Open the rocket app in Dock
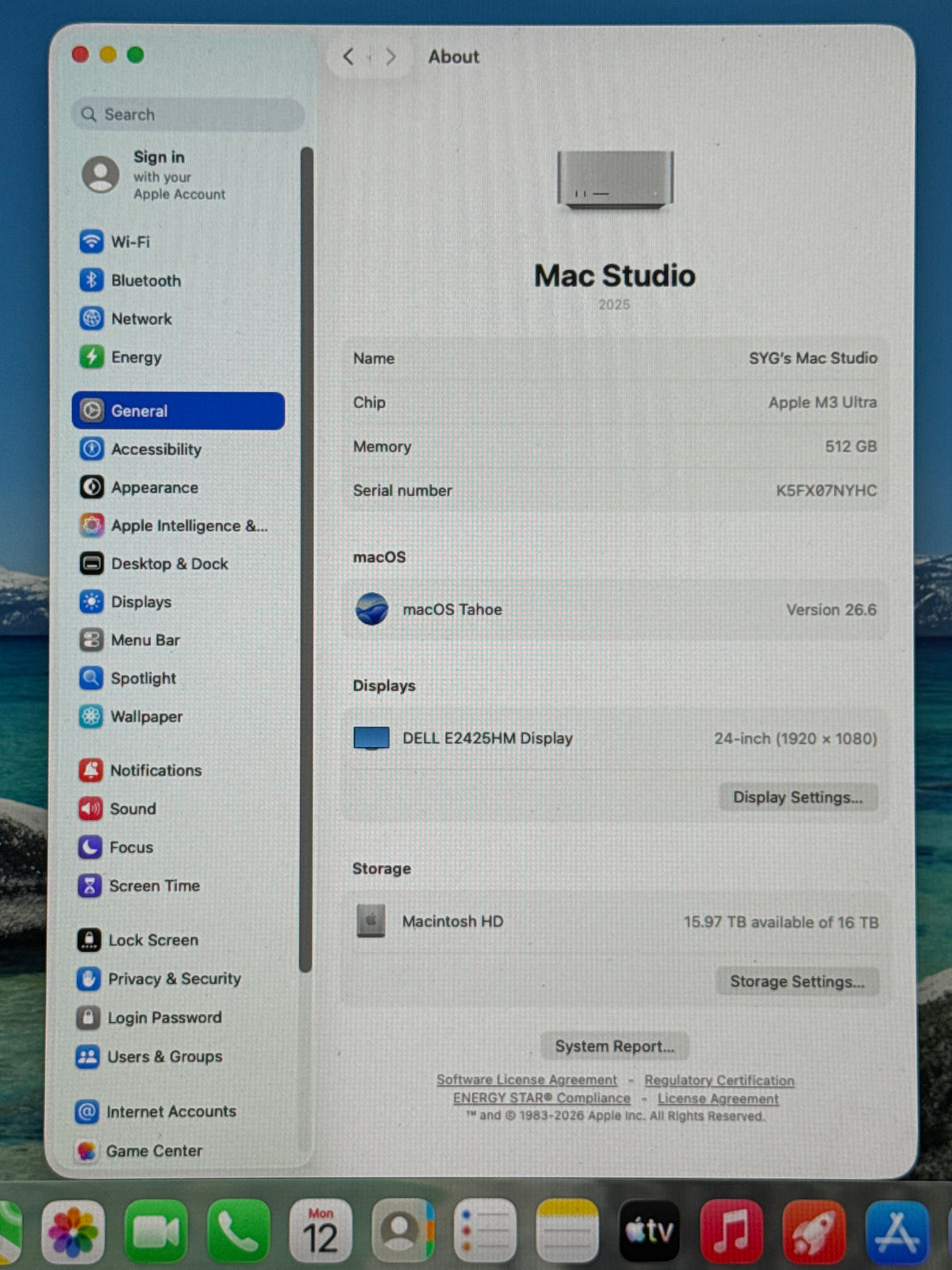The image size is (952, 1270). coord(814,1231)
